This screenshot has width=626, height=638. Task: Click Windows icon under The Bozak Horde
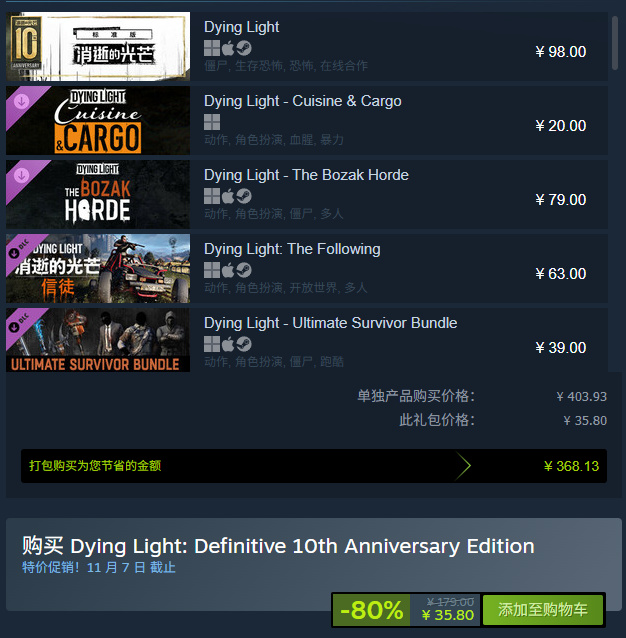point(212,196)
